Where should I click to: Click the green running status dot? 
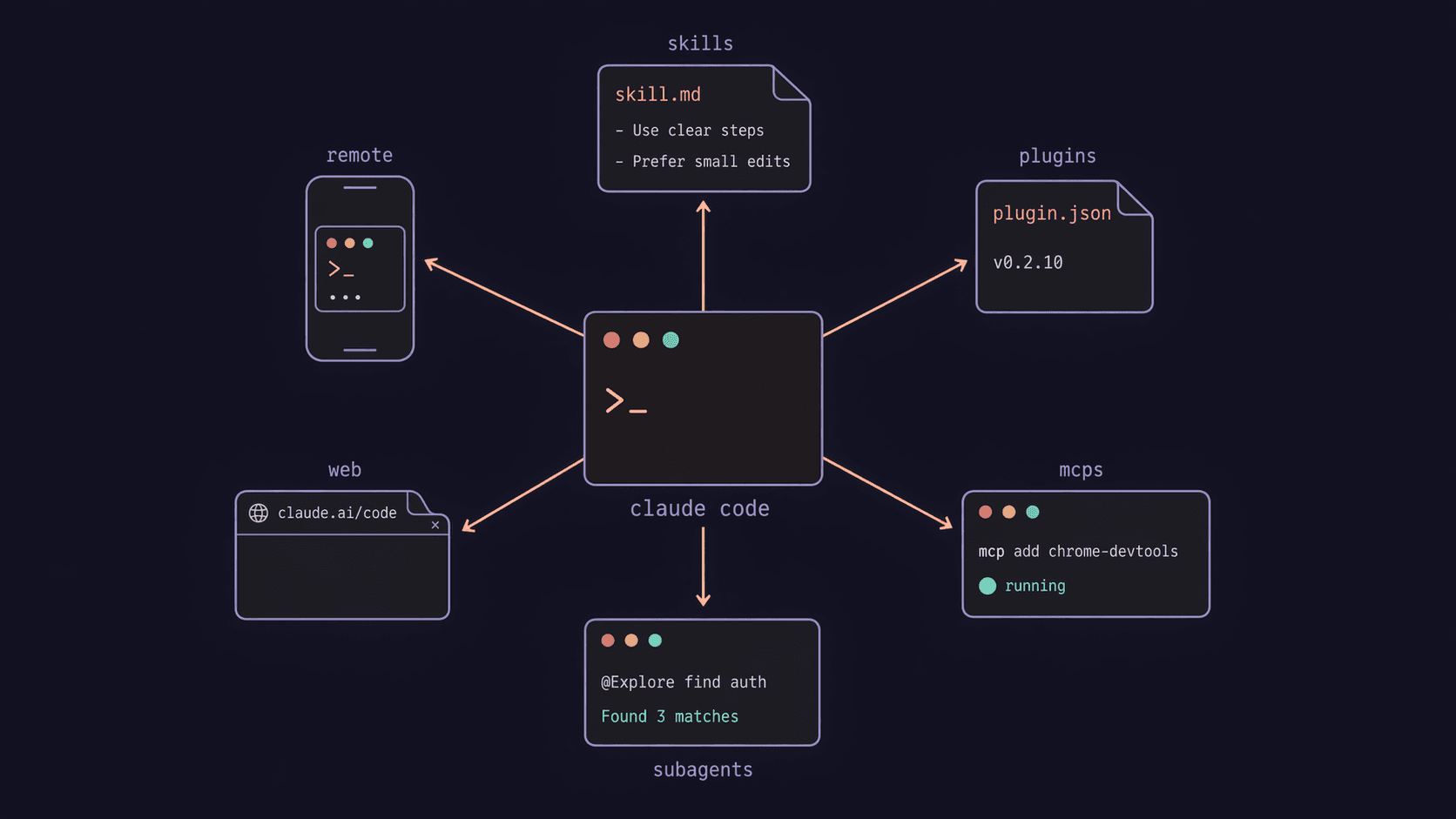point(988,586)
